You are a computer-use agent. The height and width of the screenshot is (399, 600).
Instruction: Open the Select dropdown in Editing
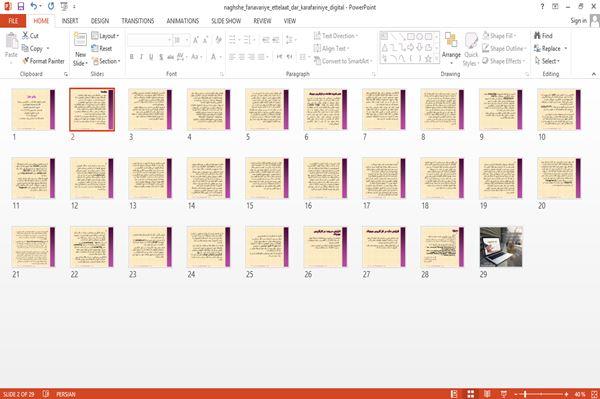coord(547,61)
